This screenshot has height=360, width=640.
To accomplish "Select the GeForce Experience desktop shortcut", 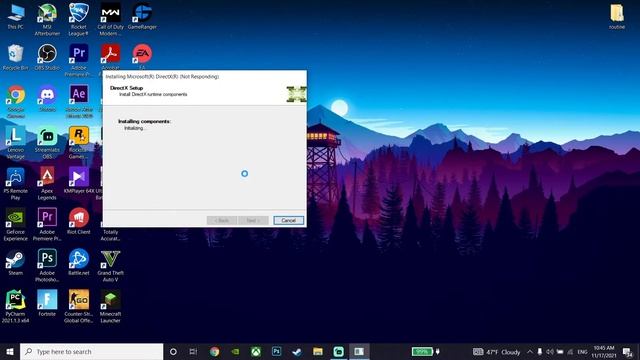I will coord(16,224).
